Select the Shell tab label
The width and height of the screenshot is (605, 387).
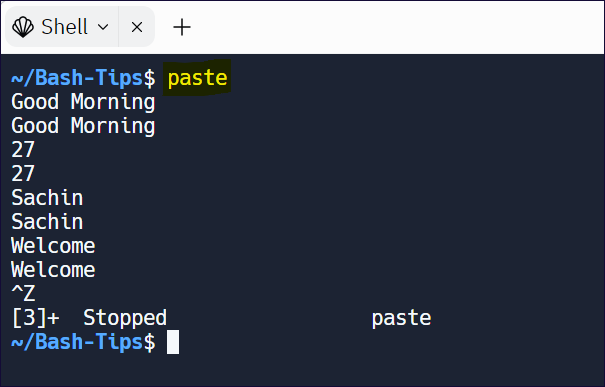point(64,27)
